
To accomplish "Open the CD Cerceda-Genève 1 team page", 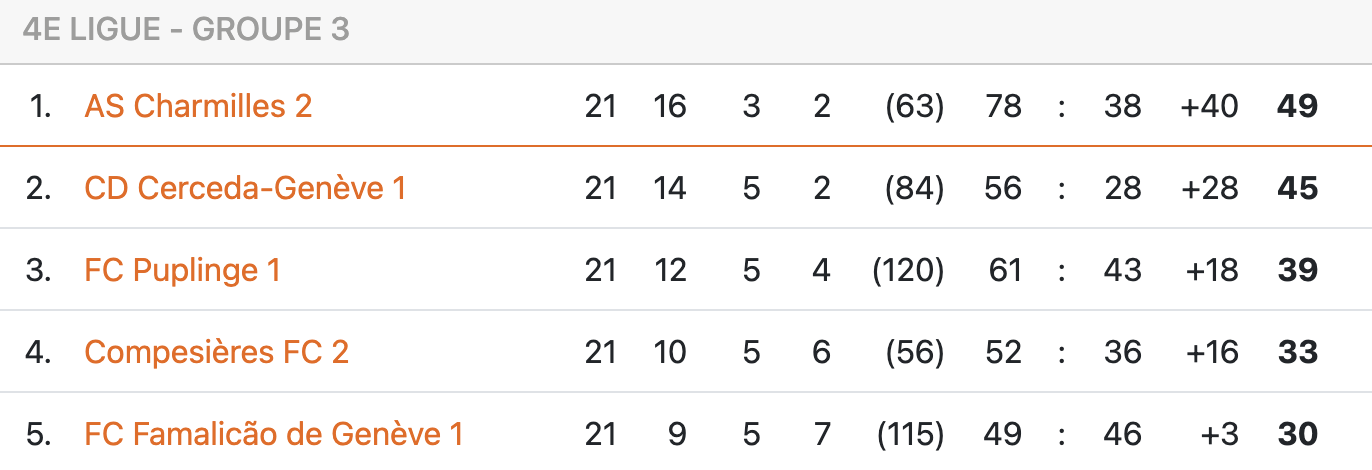I will click(x=245, y=188).
